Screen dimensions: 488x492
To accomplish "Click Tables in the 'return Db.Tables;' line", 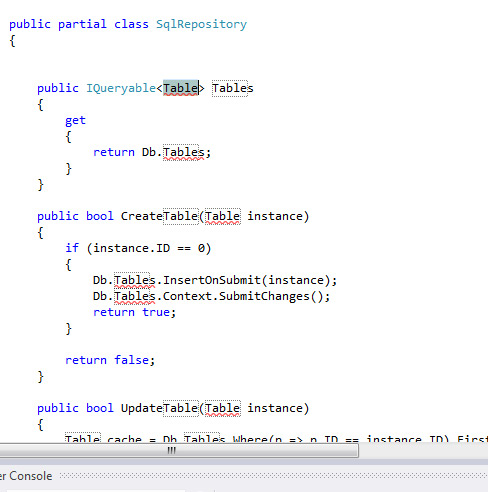I will pyautogui.click(x=184, y=152).
